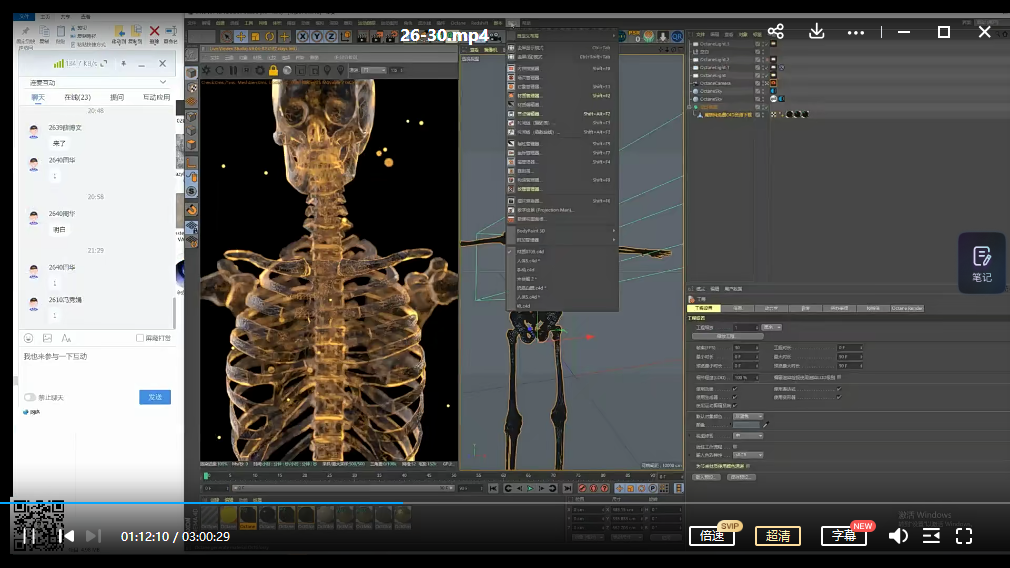Send the scene via Octane star icon
The width and height of the screenshot is (1010, 568).
[206, 70]
